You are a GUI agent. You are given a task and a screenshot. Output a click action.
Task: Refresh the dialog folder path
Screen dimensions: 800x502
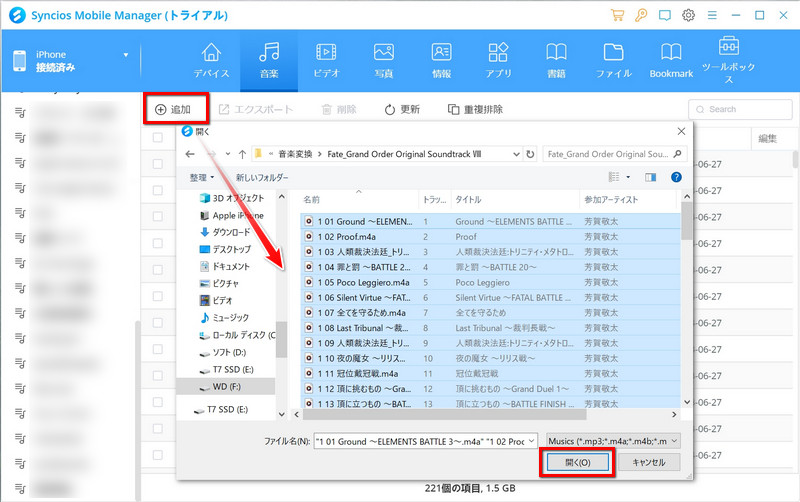531,154
